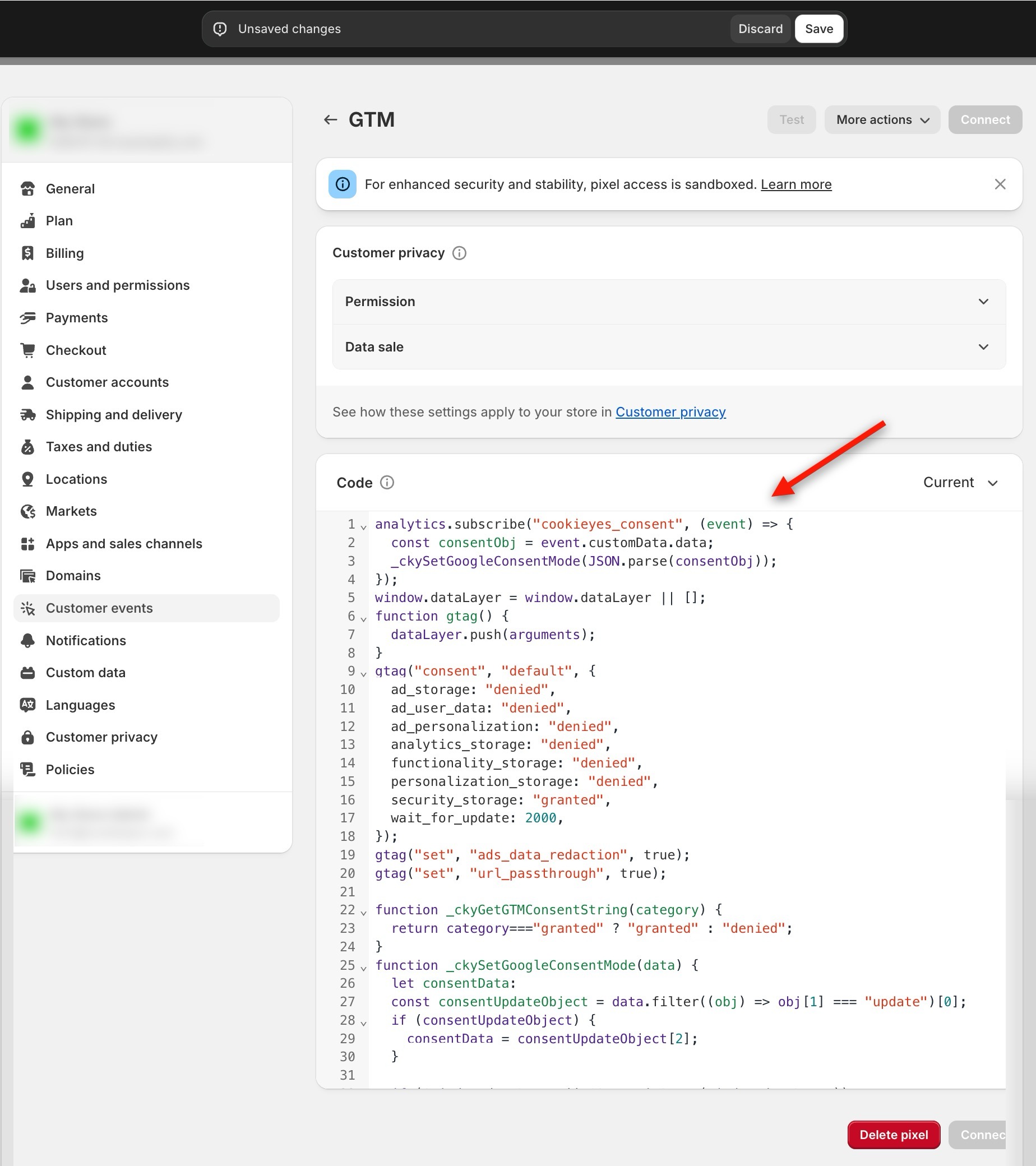Open the More actions dropdown
The image size is (1036, 1166).
(882, 120)
